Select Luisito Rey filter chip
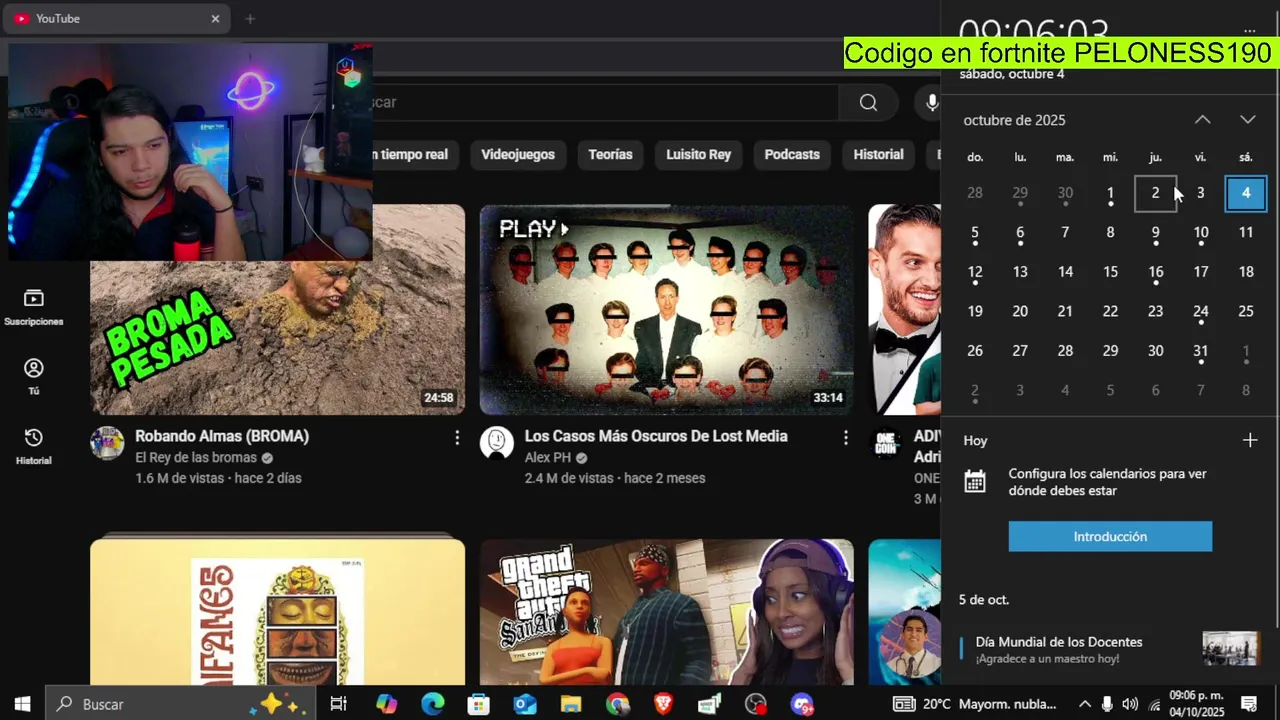The image size is (1280, 720). click(x=699, y=155)
